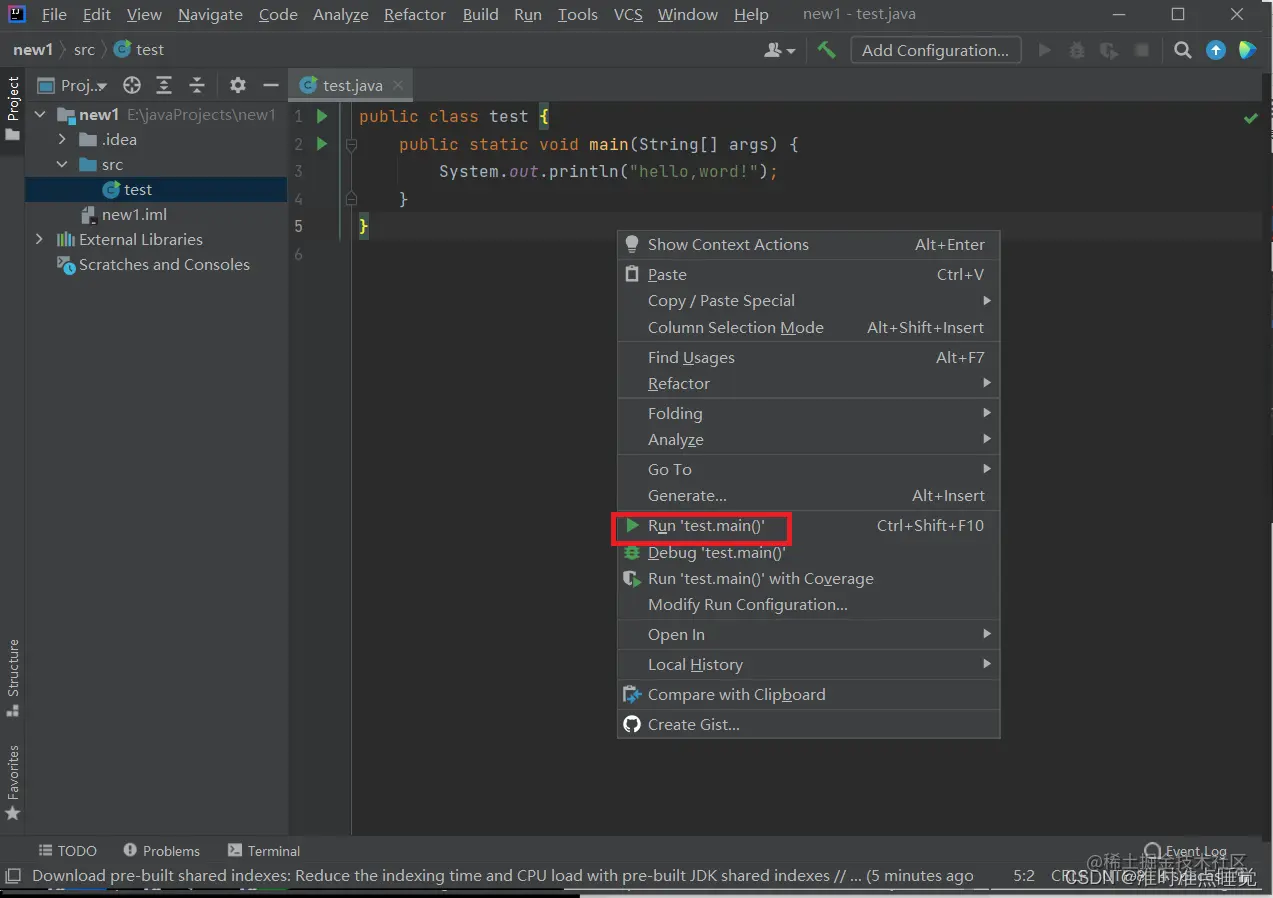The width and height of the screenshot is (1273, 898).
Task: Open the File menu
Action: (x=54, y=15)
